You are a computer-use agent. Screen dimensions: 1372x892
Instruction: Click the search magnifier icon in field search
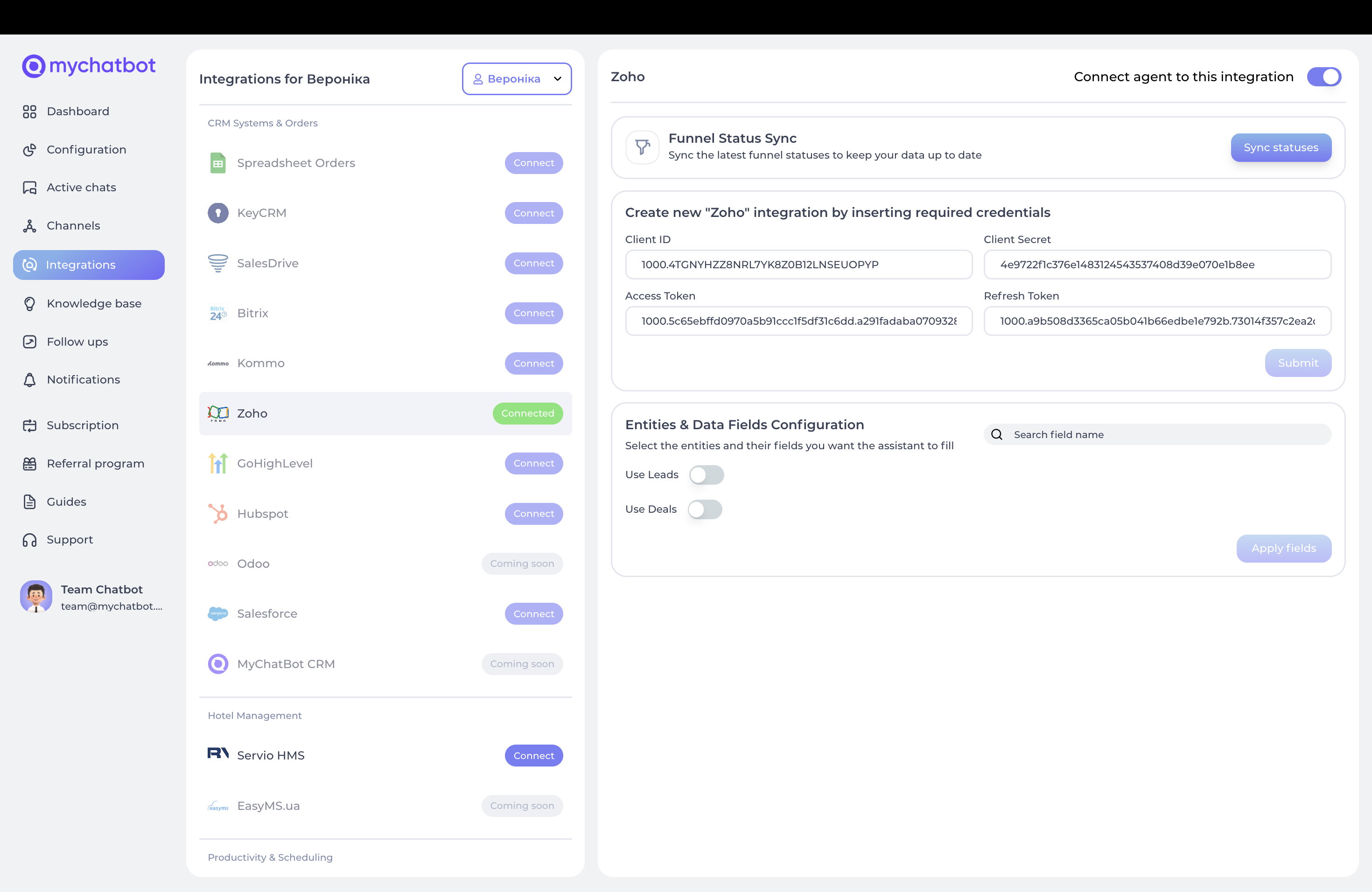coord(997,434)
